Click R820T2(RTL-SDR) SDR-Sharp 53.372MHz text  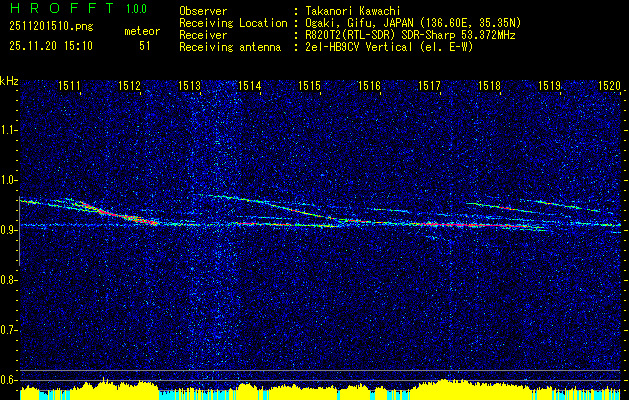coord(410,35)
